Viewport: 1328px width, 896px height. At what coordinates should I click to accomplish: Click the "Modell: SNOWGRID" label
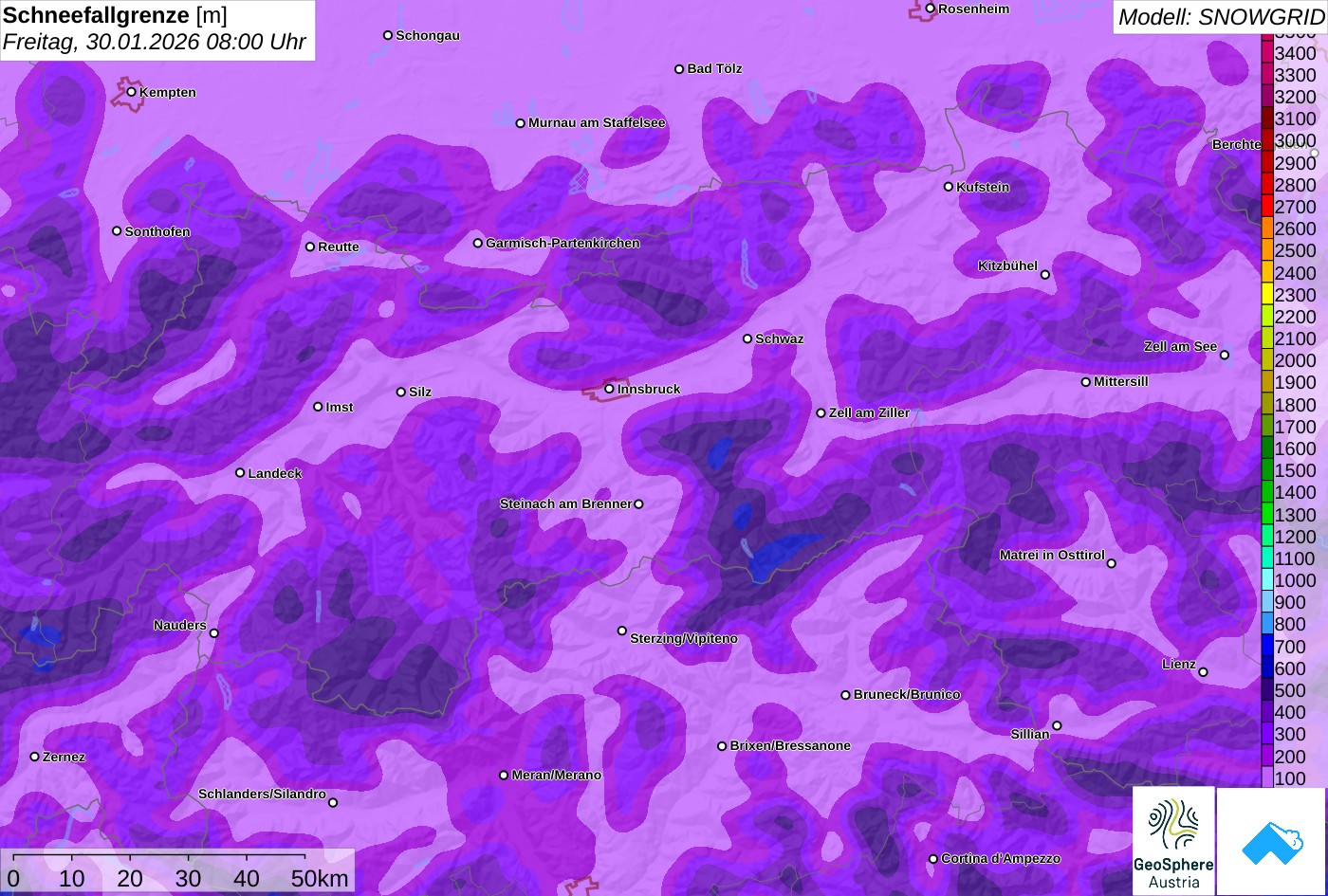1221,17
